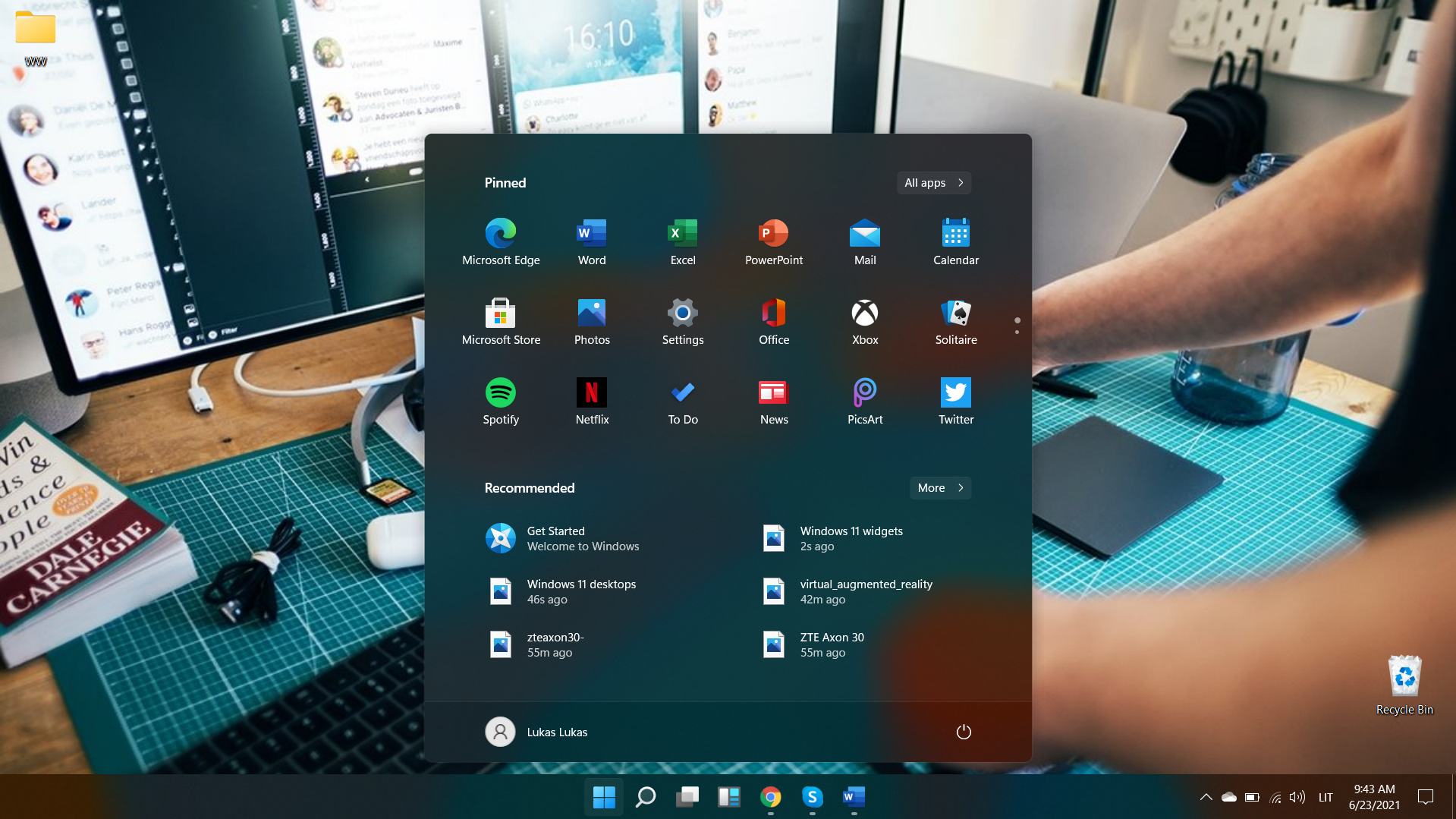Open Wi-Fi network icon in tray
Viewport: 1456px width, 819px height.
click(x=1275, y=797)
